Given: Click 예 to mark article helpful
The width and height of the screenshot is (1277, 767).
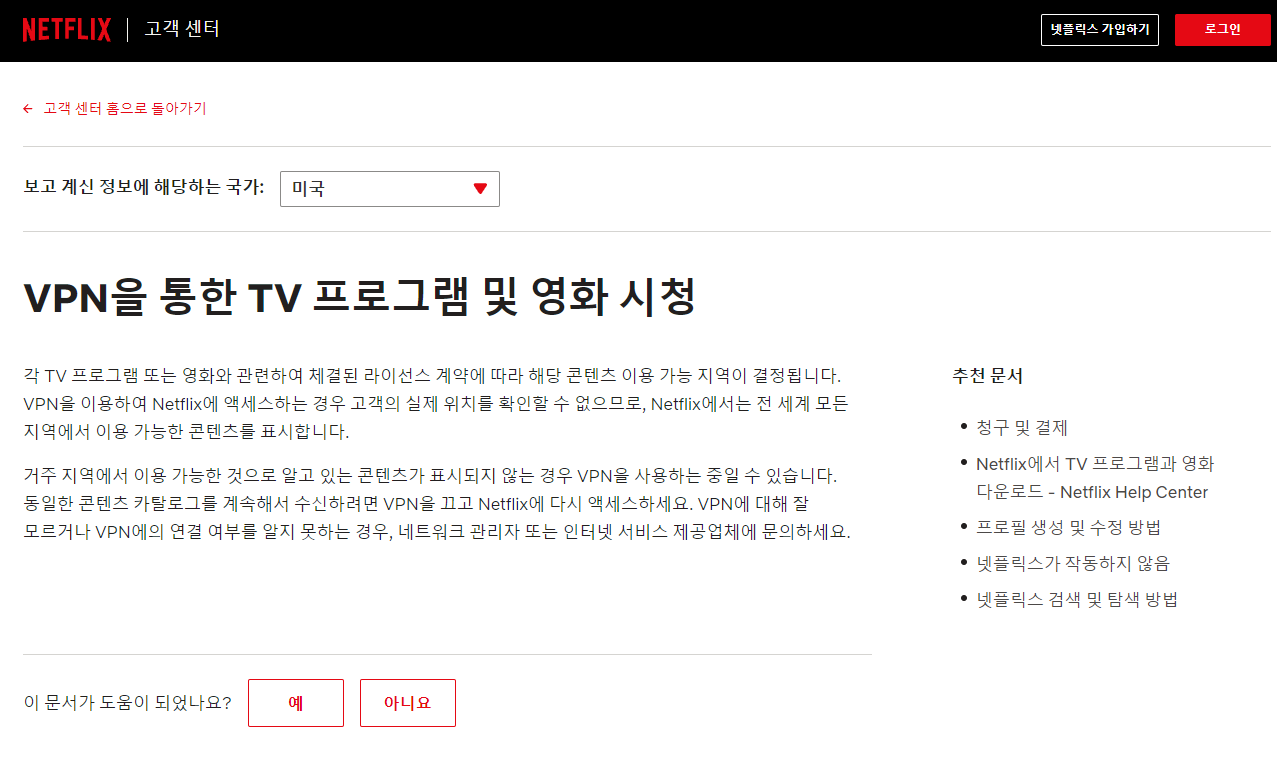Looking at the screenshot, I should 296,703.
